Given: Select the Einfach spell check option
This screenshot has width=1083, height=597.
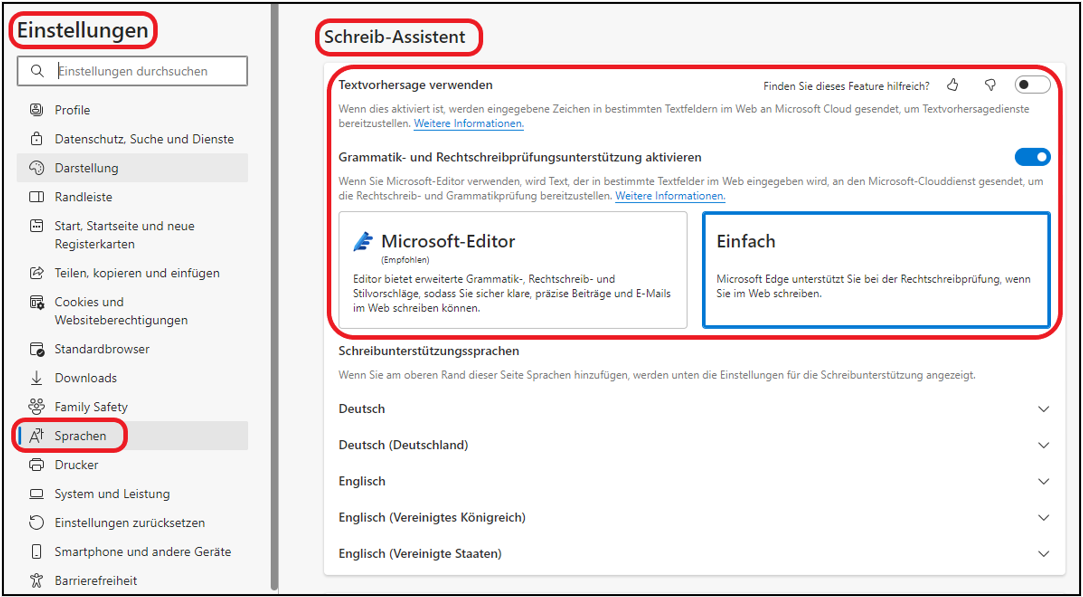Looking at the screenshot, I should point(876,270).
